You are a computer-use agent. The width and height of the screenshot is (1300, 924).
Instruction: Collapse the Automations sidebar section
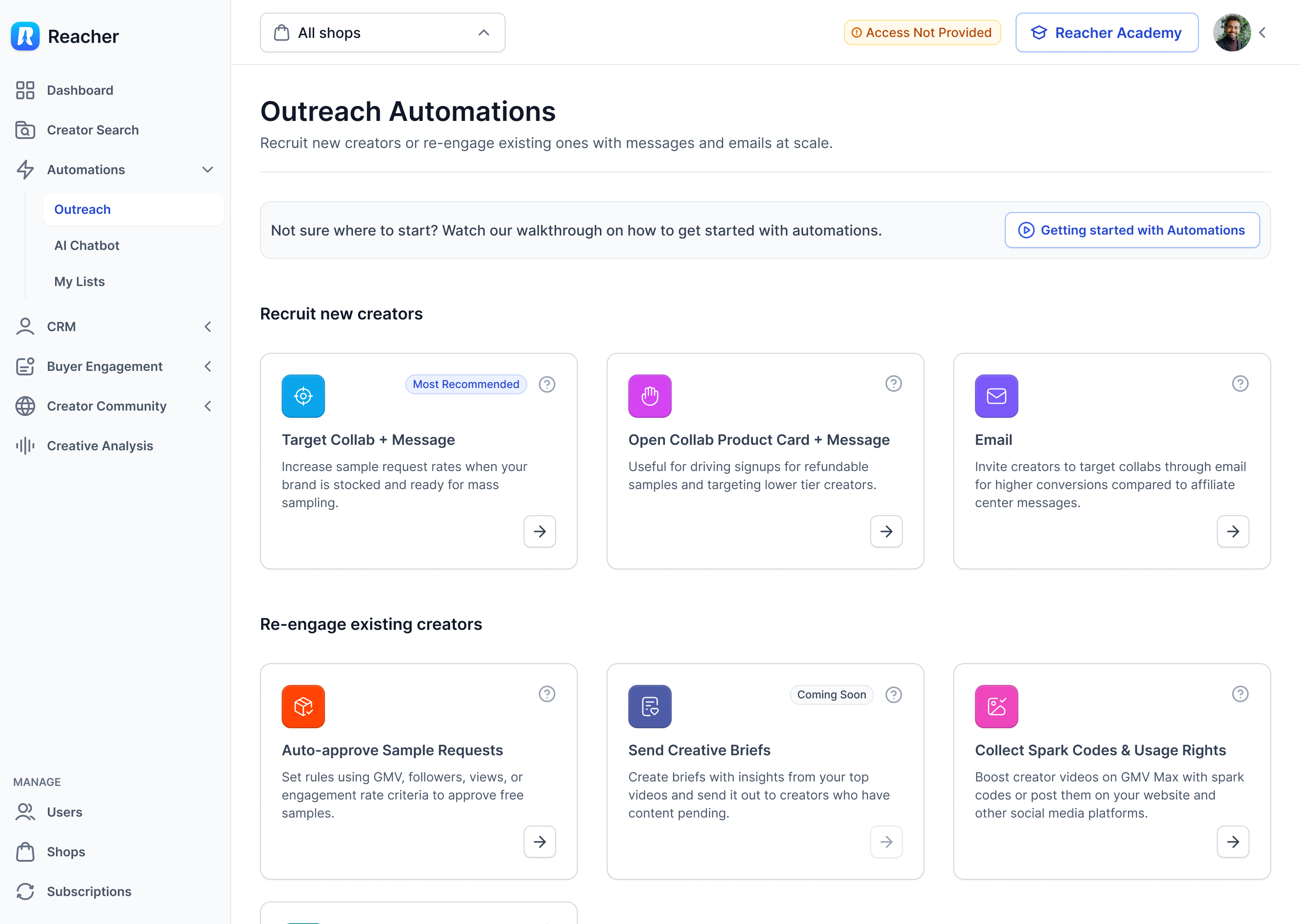[x=207, y=170]
